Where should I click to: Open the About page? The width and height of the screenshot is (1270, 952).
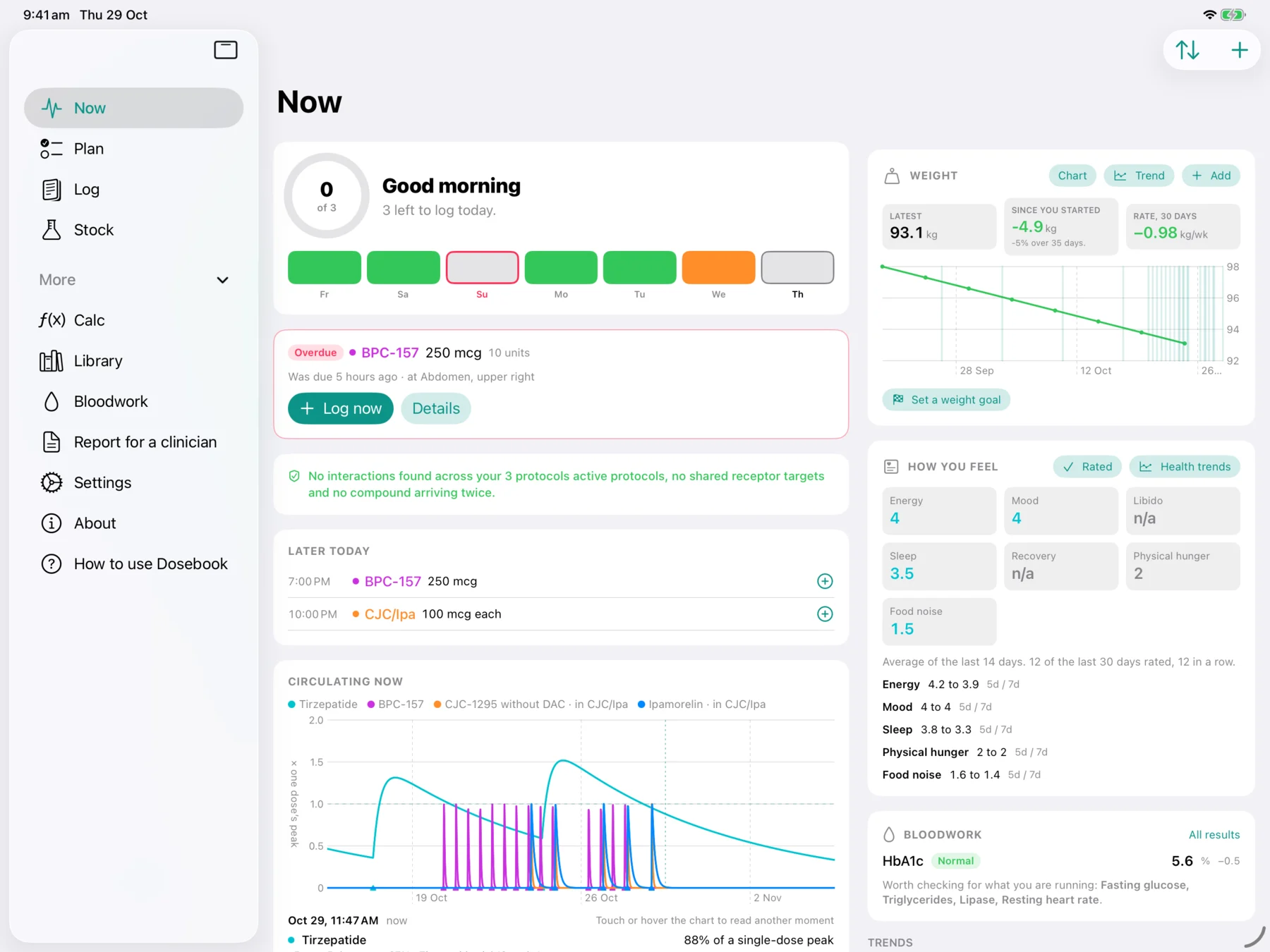click(x=133, y=523)
